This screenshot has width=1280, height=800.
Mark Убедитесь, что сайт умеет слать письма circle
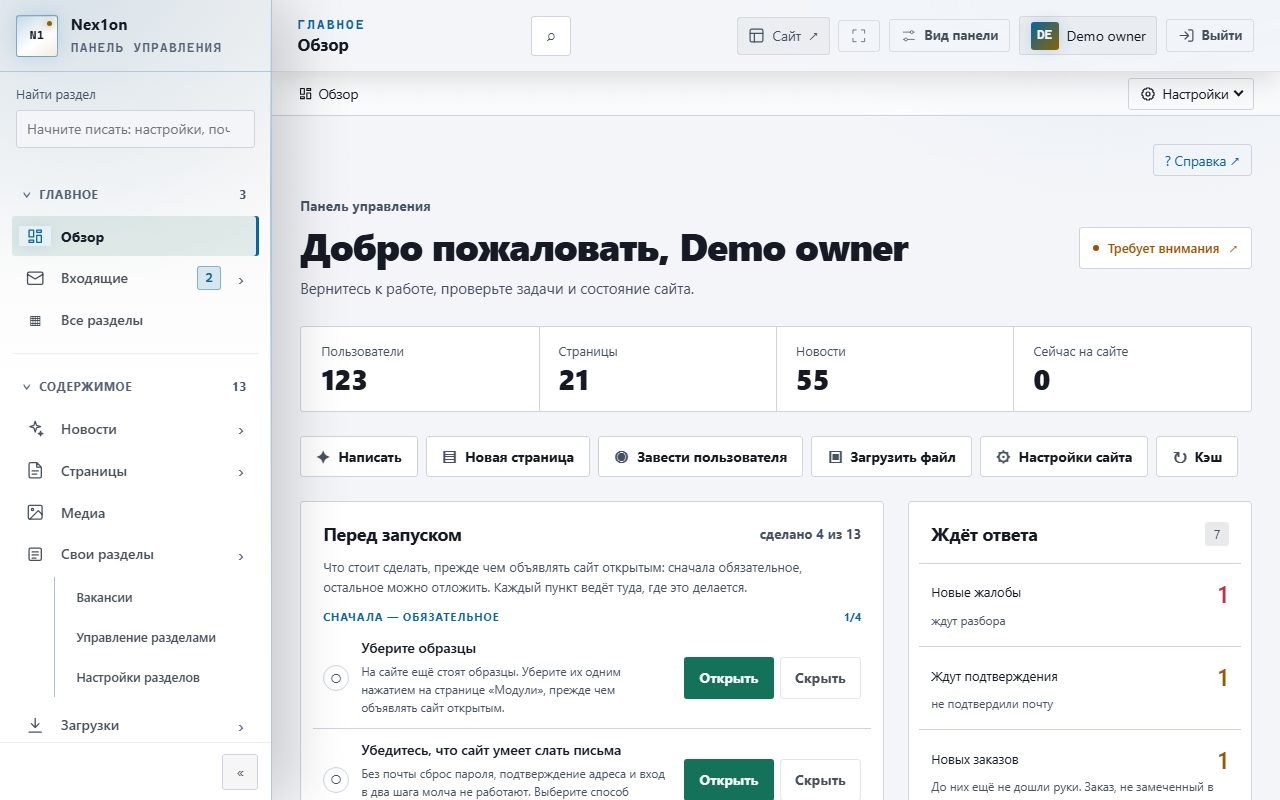tap(336, 780)
